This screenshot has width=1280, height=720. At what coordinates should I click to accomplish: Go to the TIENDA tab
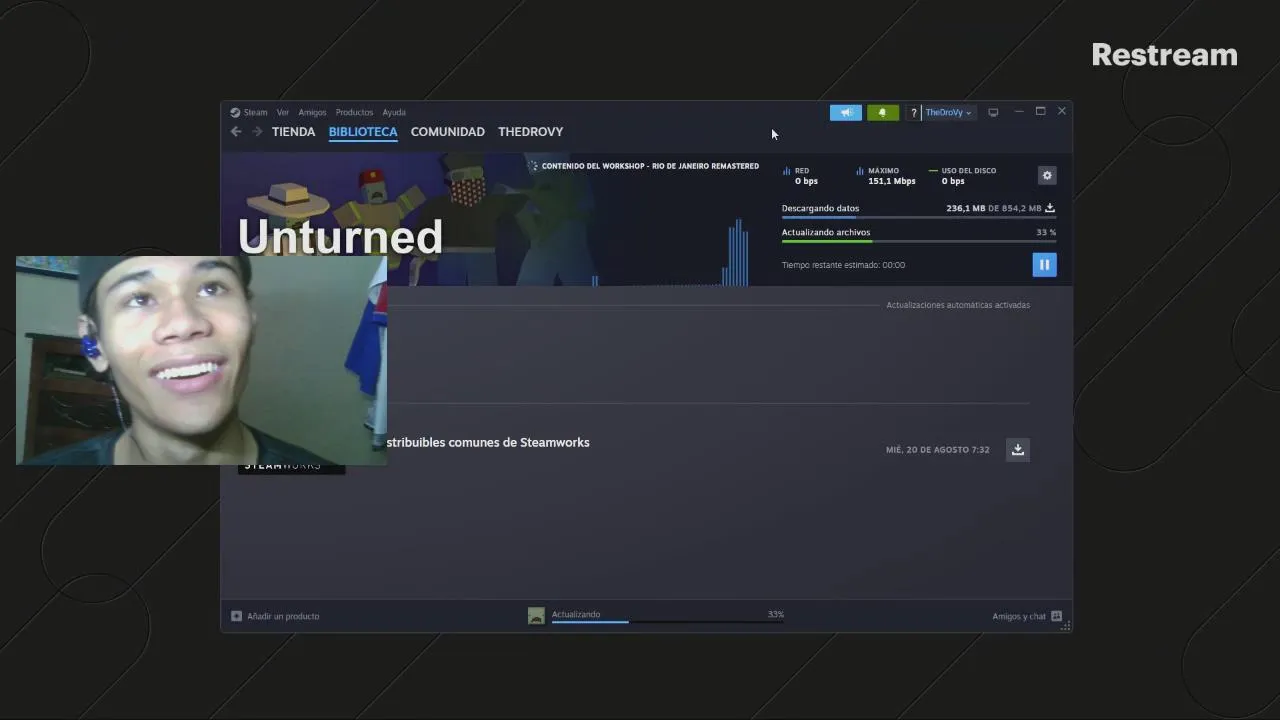coord(293,132)
